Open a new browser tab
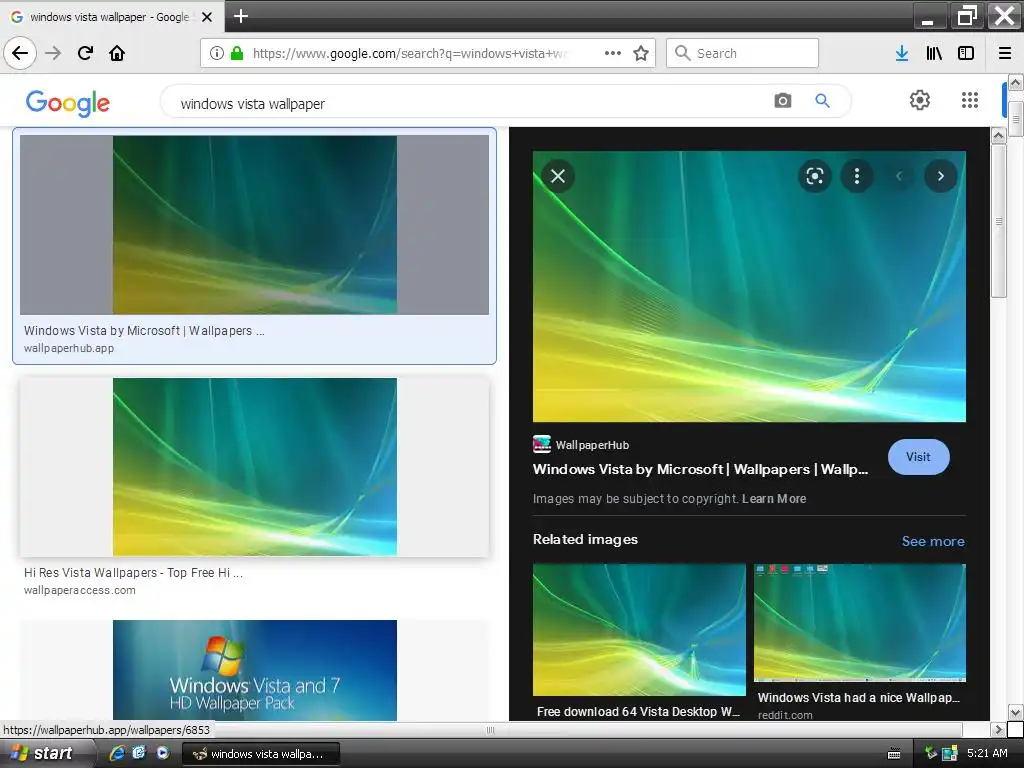The image size is (1024, 768). pyautogui.click(x=241, y=16)
